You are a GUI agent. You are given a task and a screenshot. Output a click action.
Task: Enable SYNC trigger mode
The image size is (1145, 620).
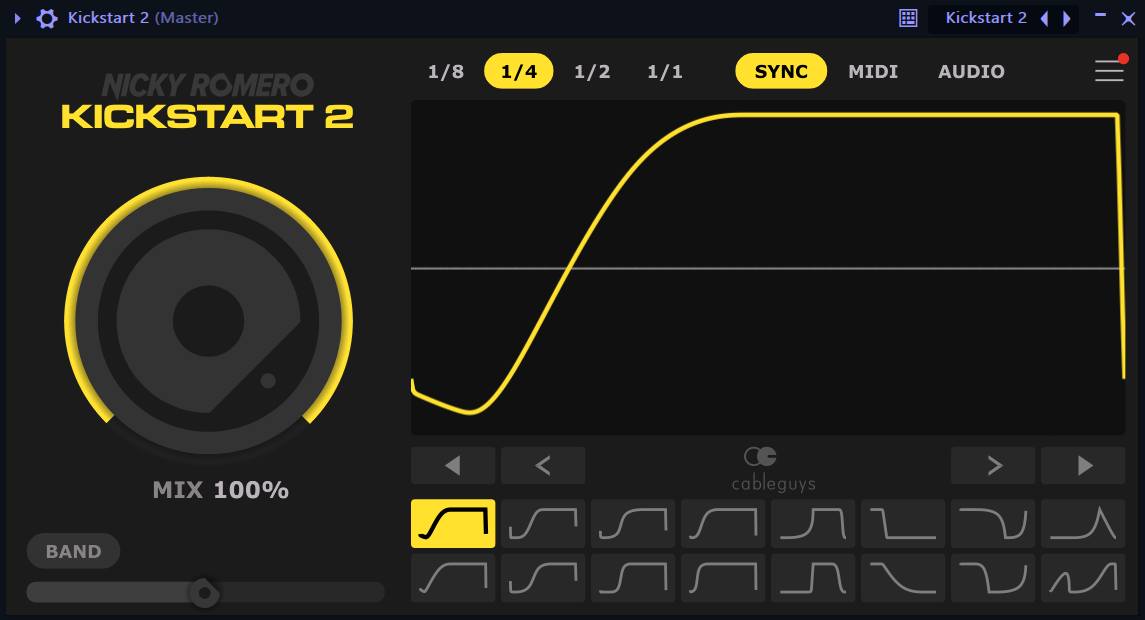coord(781,71)
